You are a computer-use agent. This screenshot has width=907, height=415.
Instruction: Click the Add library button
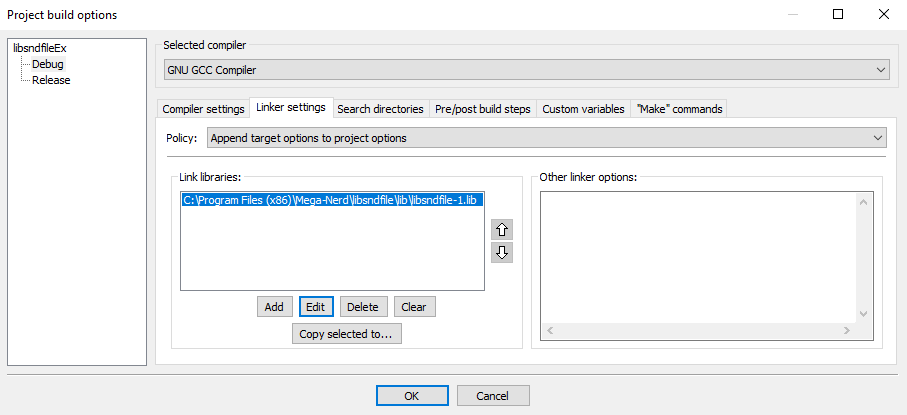273,307
